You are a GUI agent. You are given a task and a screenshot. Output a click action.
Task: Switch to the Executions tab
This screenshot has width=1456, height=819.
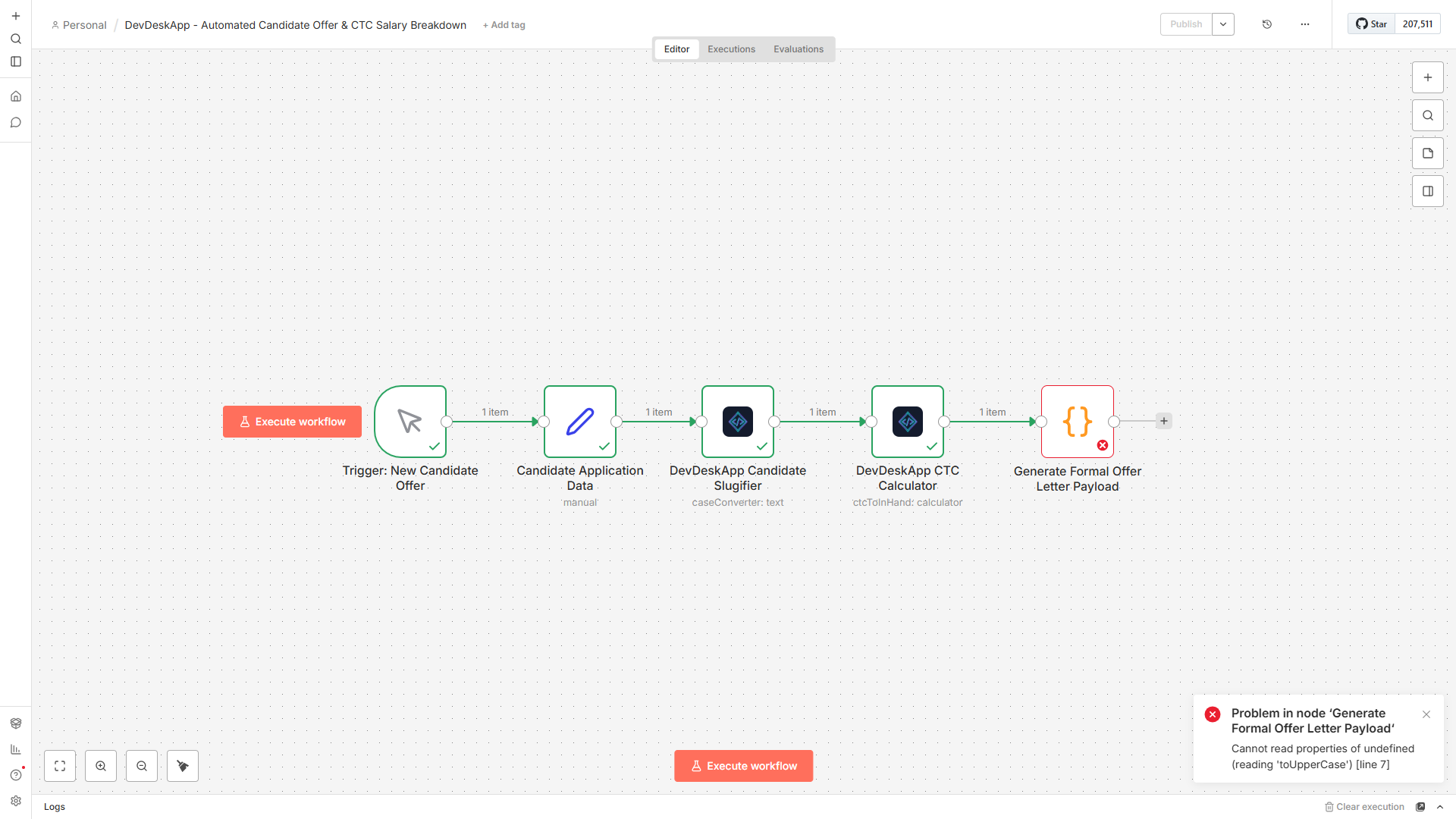[731, 49]
